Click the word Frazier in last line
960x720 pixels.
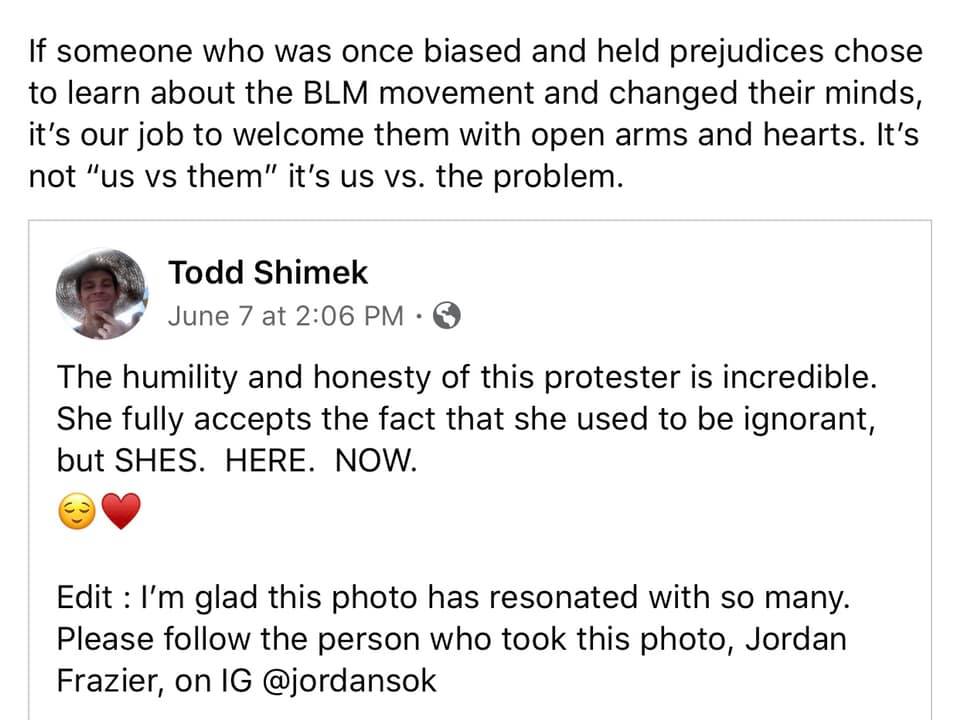(110, 681)
